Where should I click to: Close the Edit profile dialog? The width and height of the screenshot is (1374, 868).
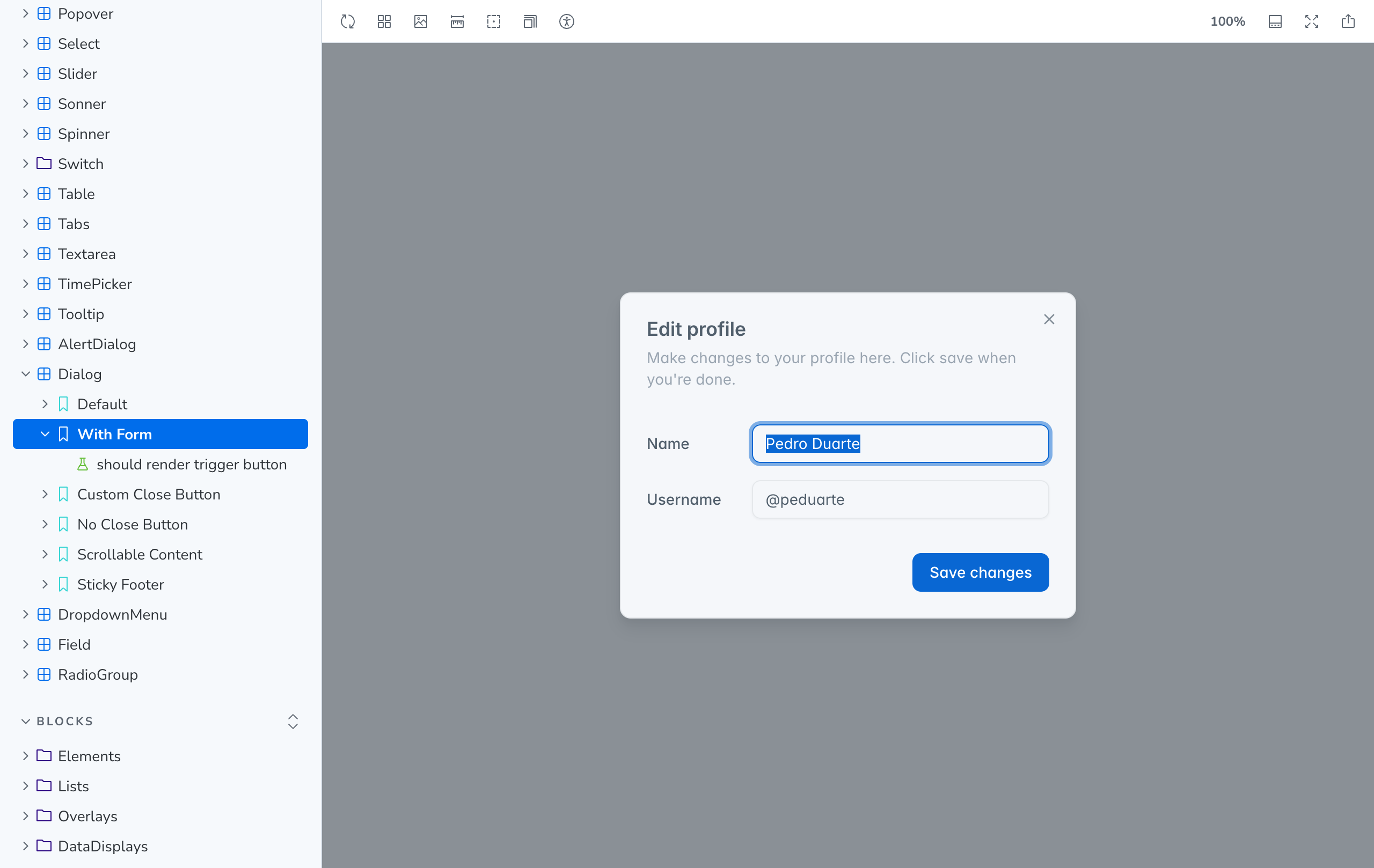point(1049,319)
